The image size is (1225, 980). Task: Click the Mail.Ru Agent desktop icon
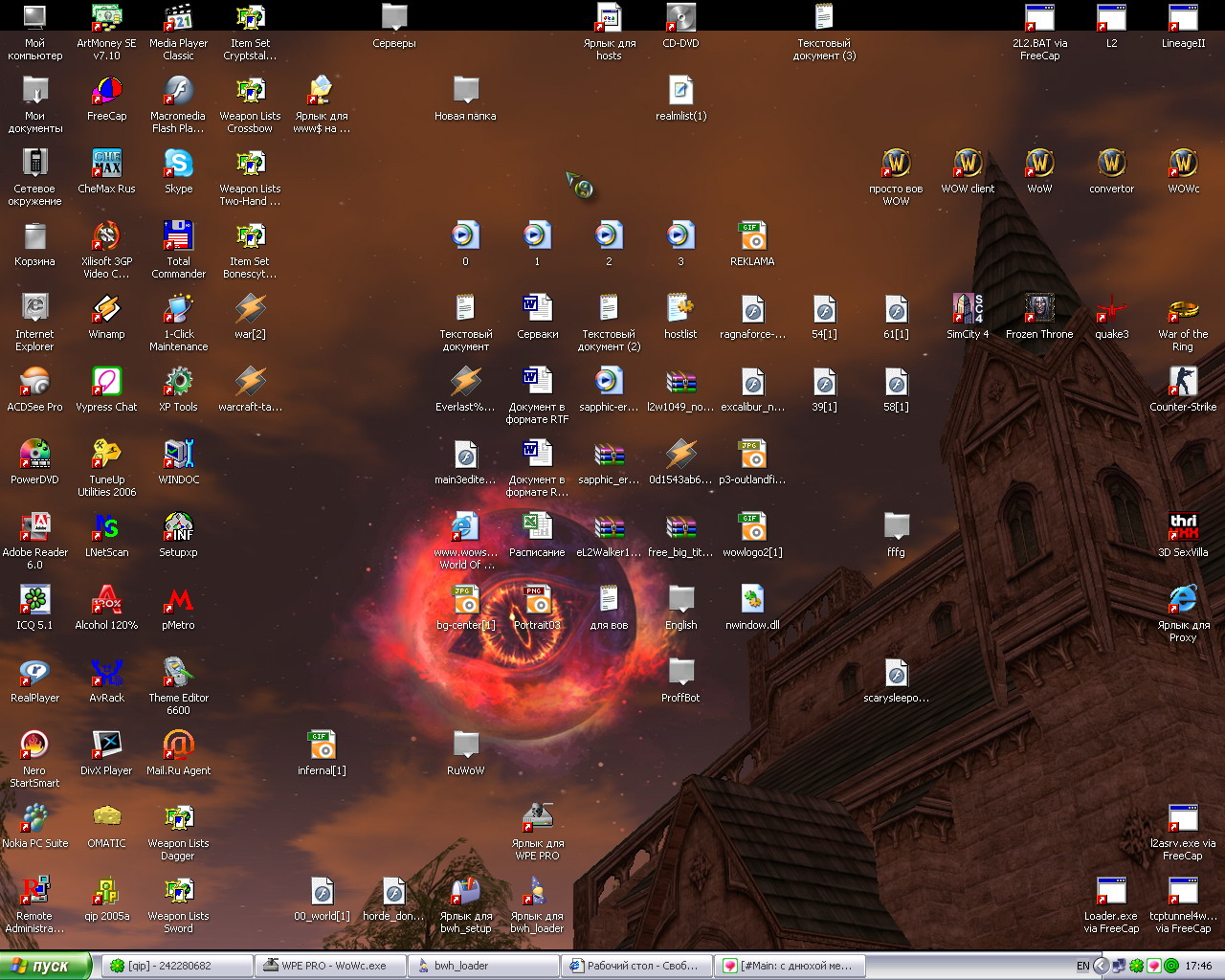tap(178, 753)
